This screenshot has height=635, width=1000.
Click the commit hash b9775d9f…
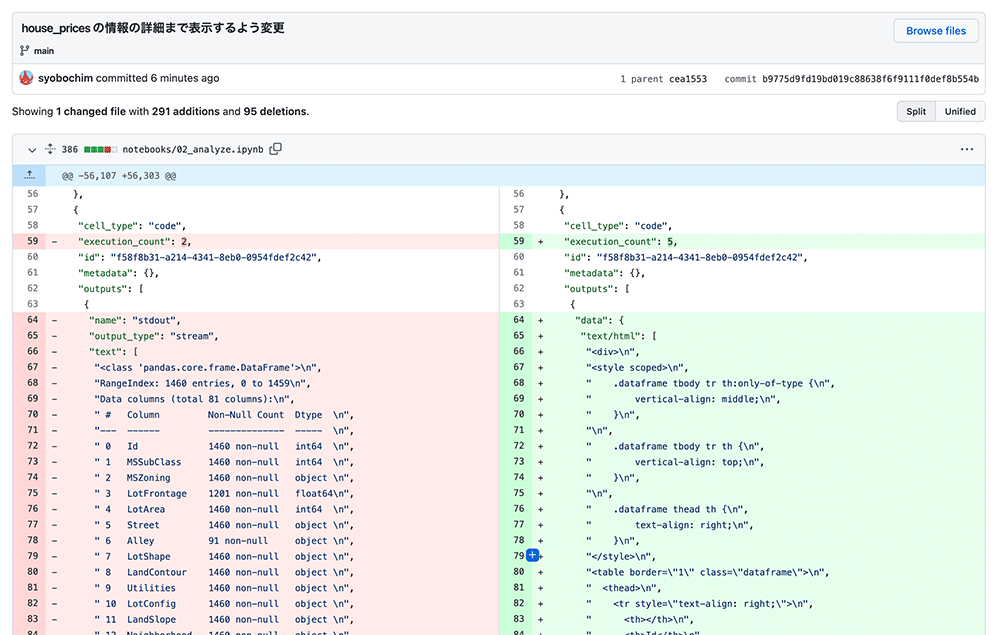point(870,79)
